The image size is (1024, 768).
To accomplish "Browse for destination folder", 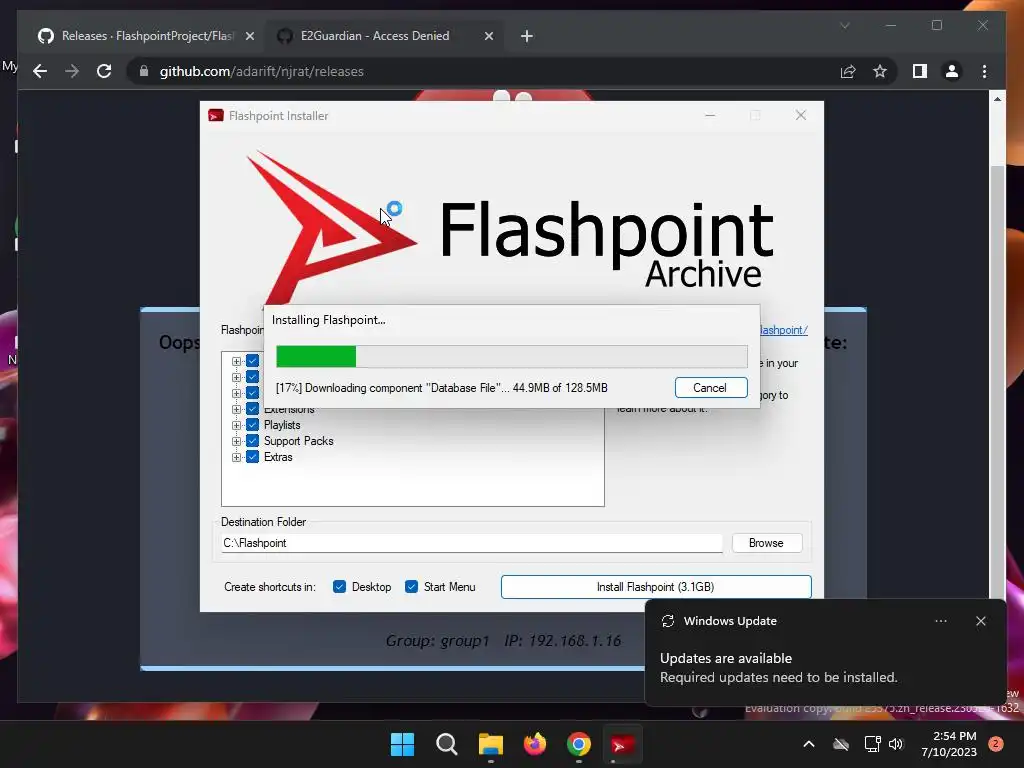I will coord(767,543).
